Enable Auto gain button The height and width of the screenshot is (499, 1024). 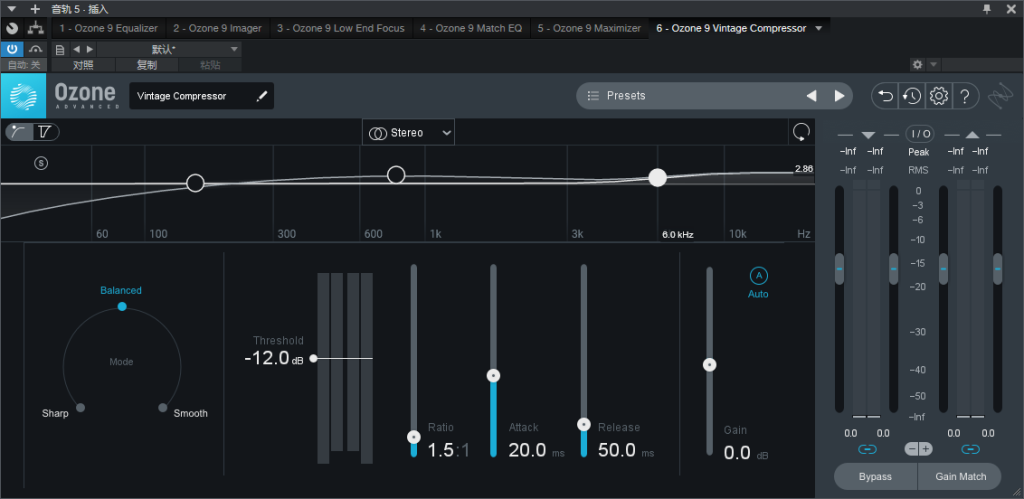coord(758,275)
